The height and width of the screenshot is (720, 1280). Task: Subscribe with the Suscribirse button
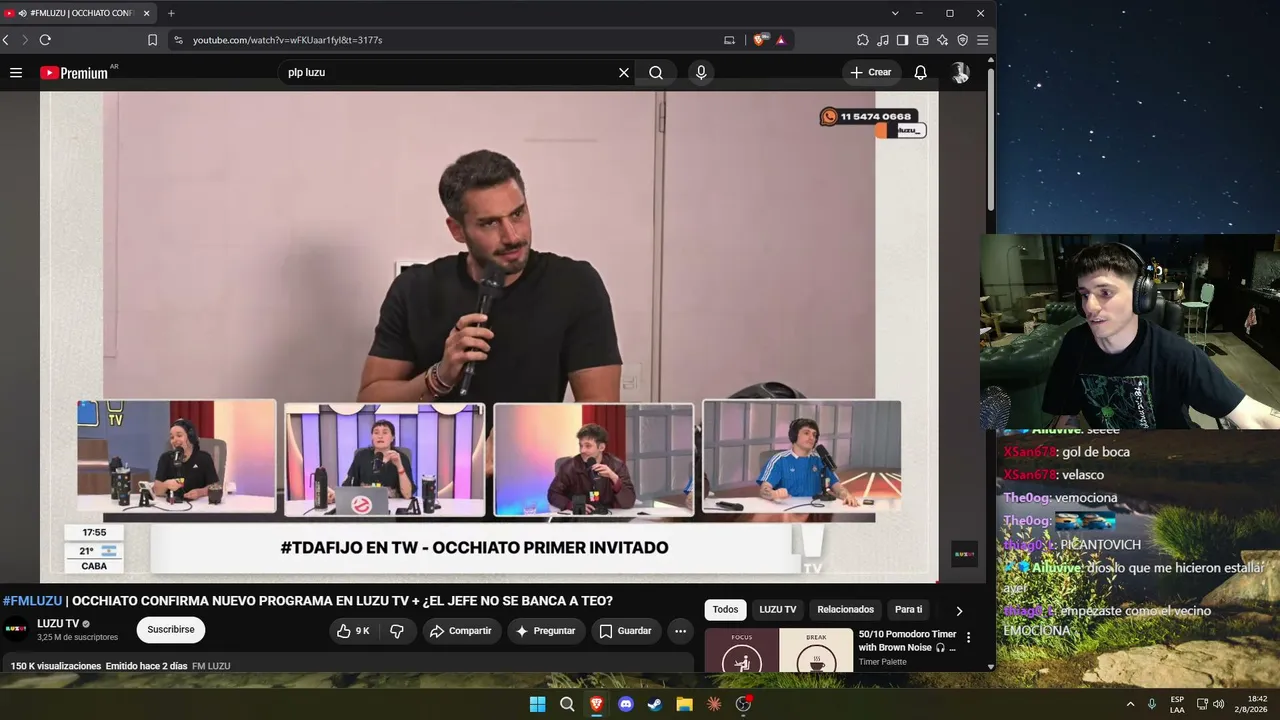tap(171, 630)
